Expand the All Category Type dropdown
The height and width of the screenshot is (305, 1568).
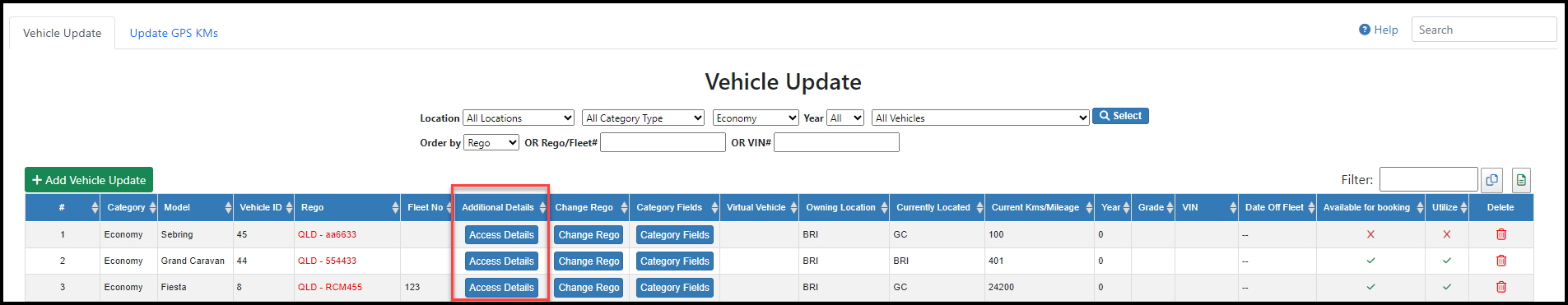[644, 118]
